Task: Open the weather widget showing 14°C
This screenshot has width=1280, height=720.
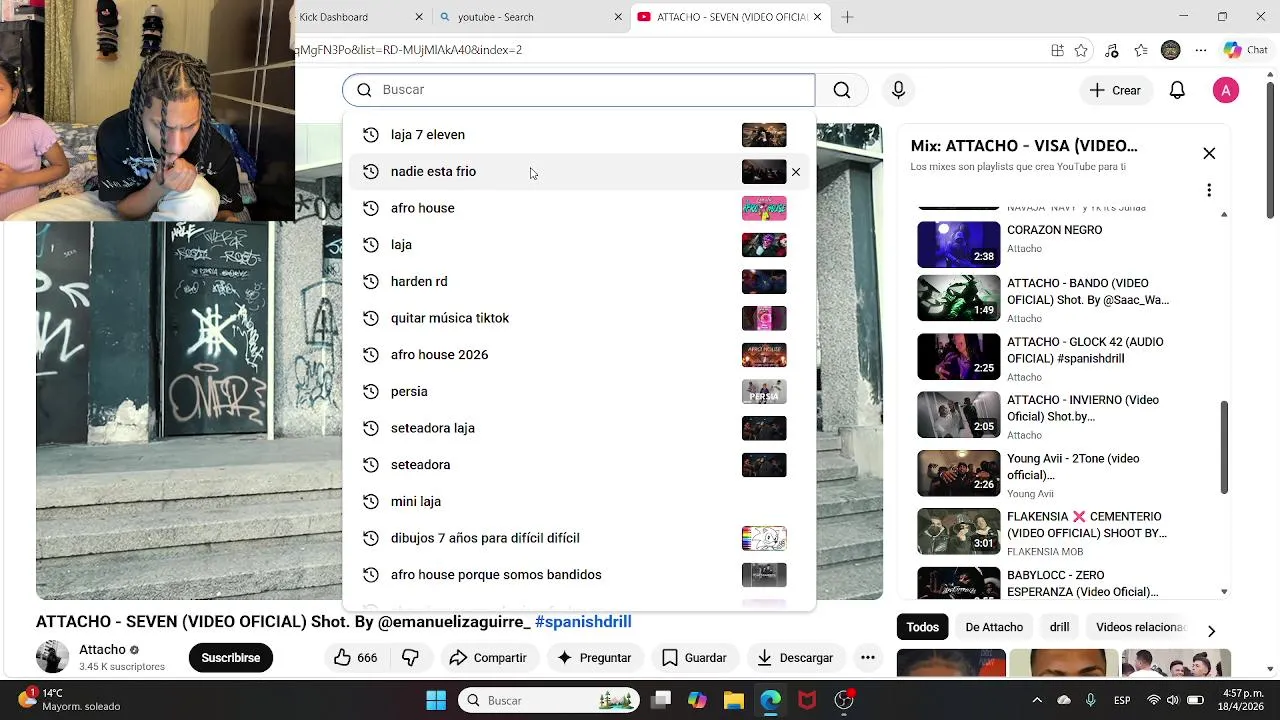Action: (70, 699)
